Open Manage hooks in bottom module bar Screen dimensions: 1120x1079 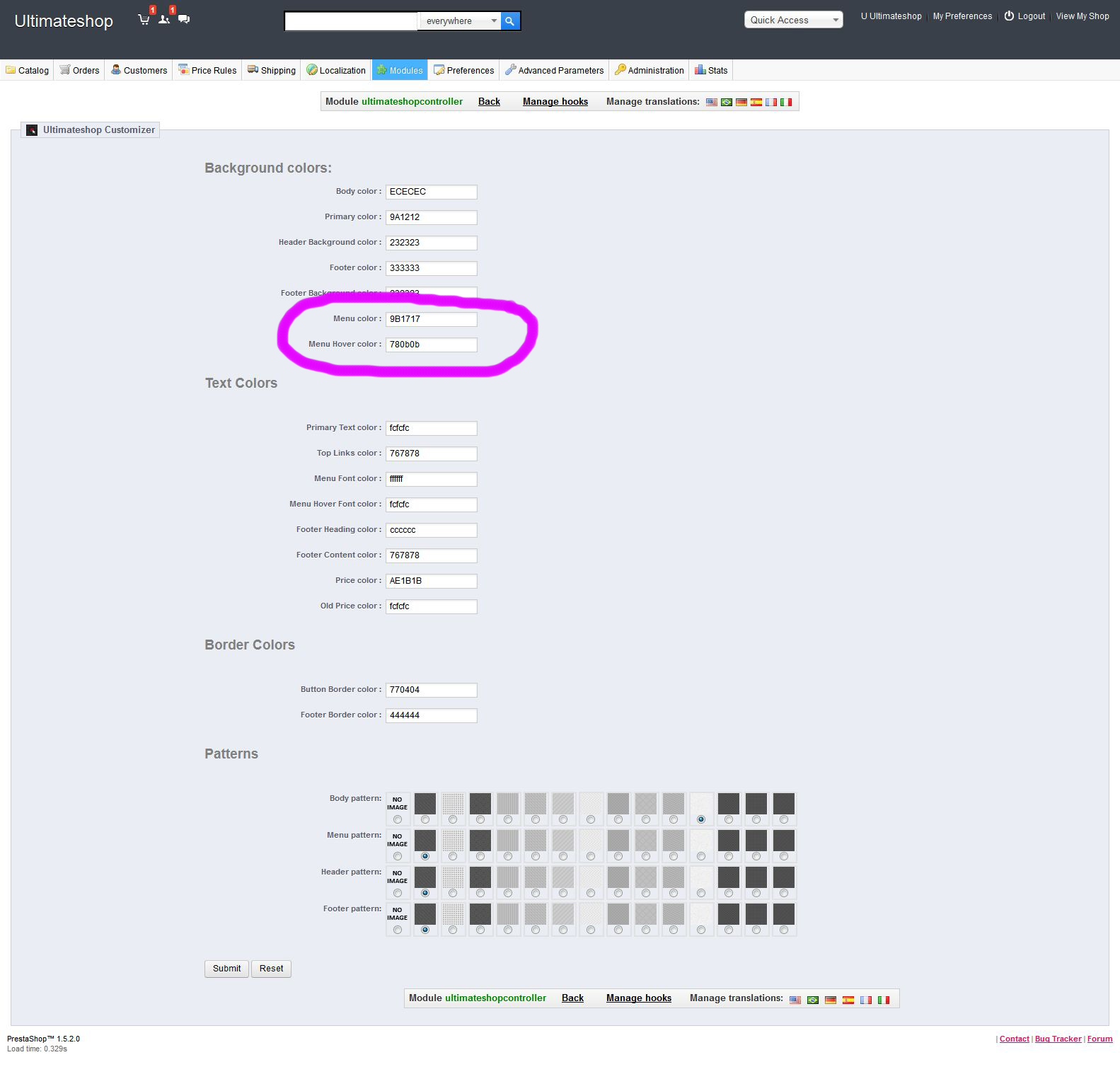coord(639,998)
